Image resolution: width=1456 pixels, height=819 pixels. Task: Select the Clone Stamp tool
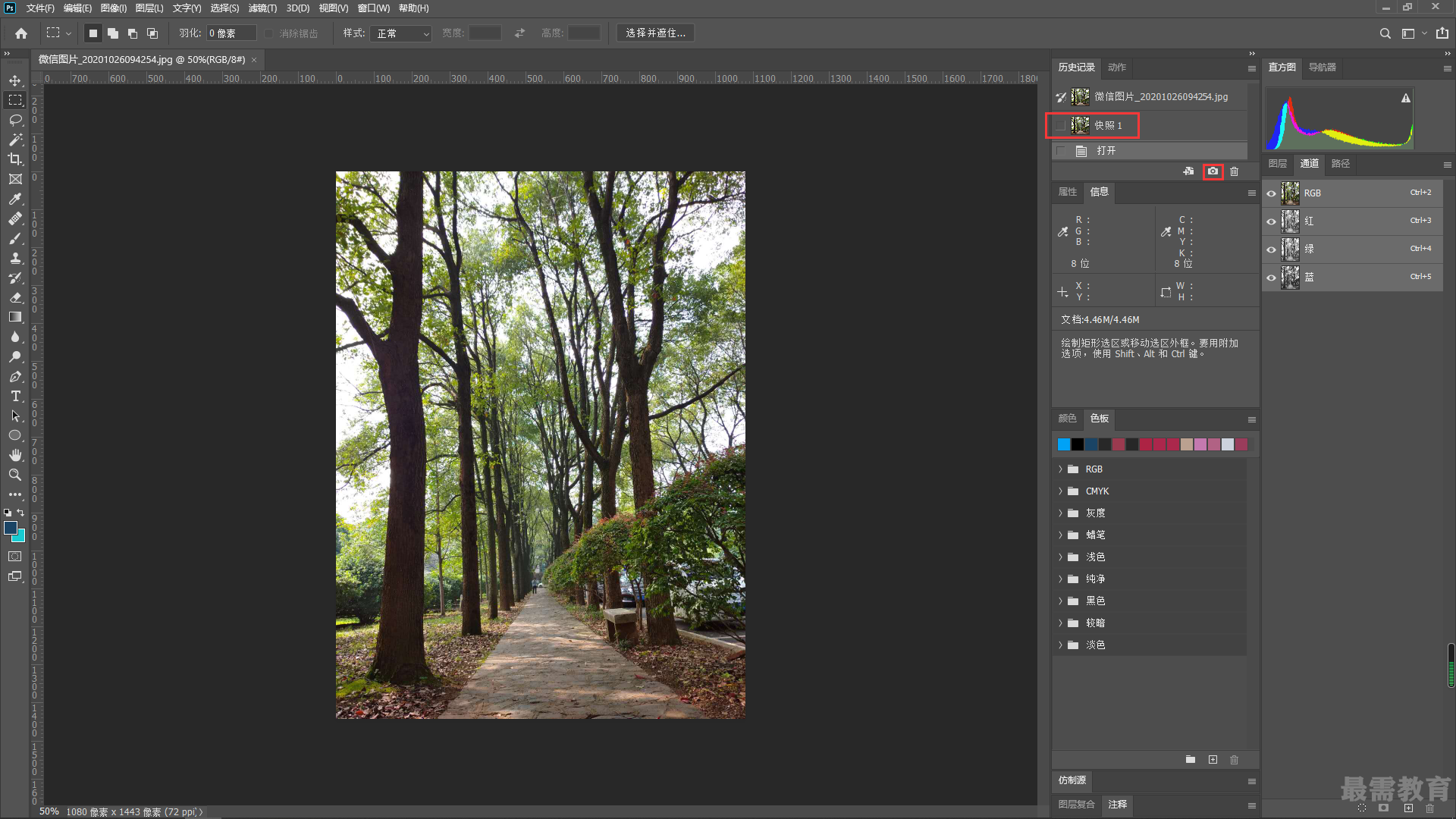(x=15, y=258)
